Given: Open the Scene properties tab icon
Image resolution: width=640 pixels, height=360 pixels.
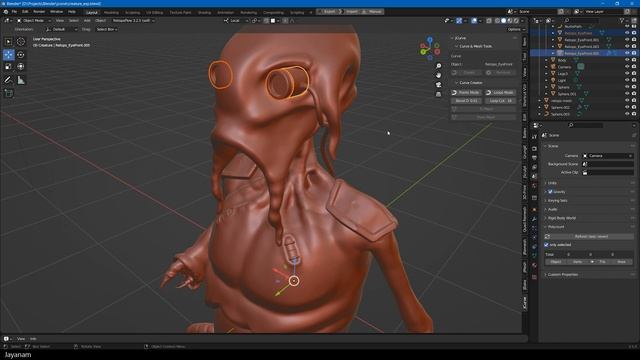Looking at the screenshot, I should 534,176.
